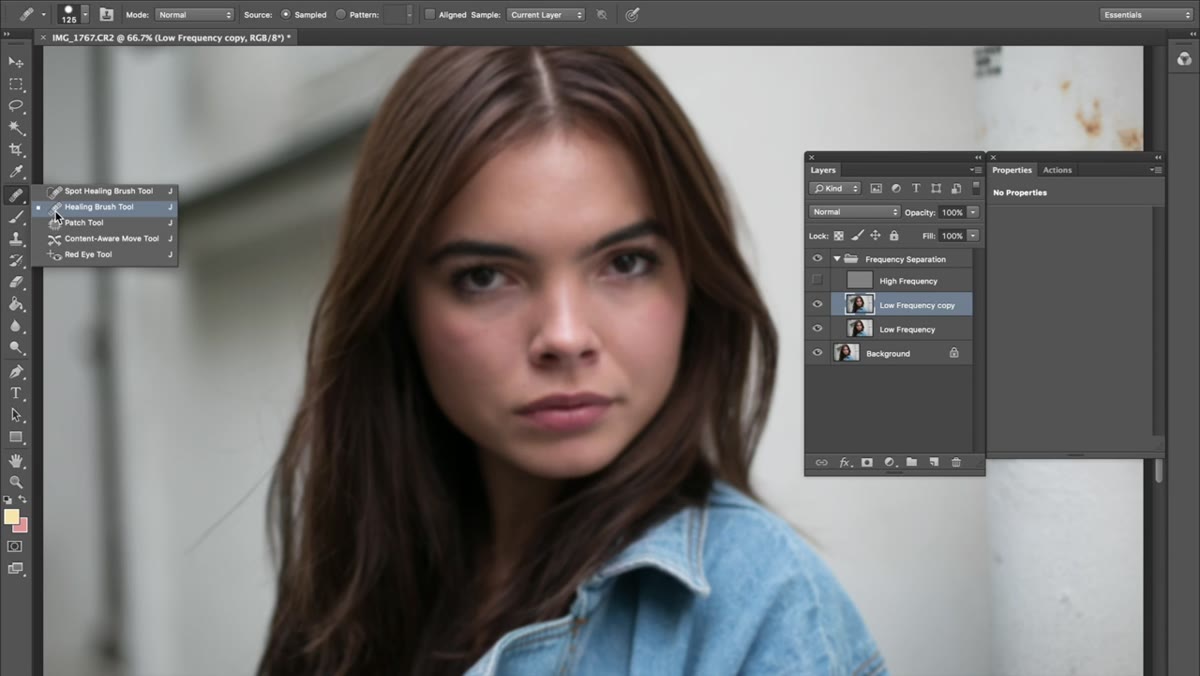This screenshot has width=1200, height=676.
Task: Select the Magic Wand tool
Action: click(x=16, y=128)
